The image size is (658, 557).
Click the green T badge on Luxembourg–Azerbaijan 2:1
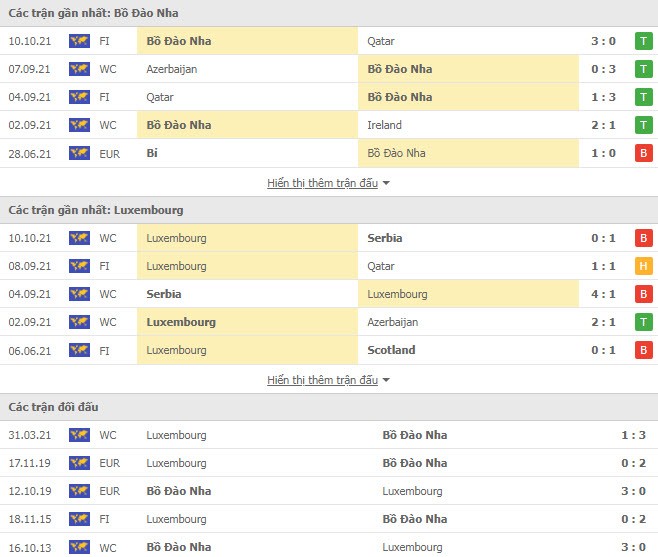click(x=644, y=322)
